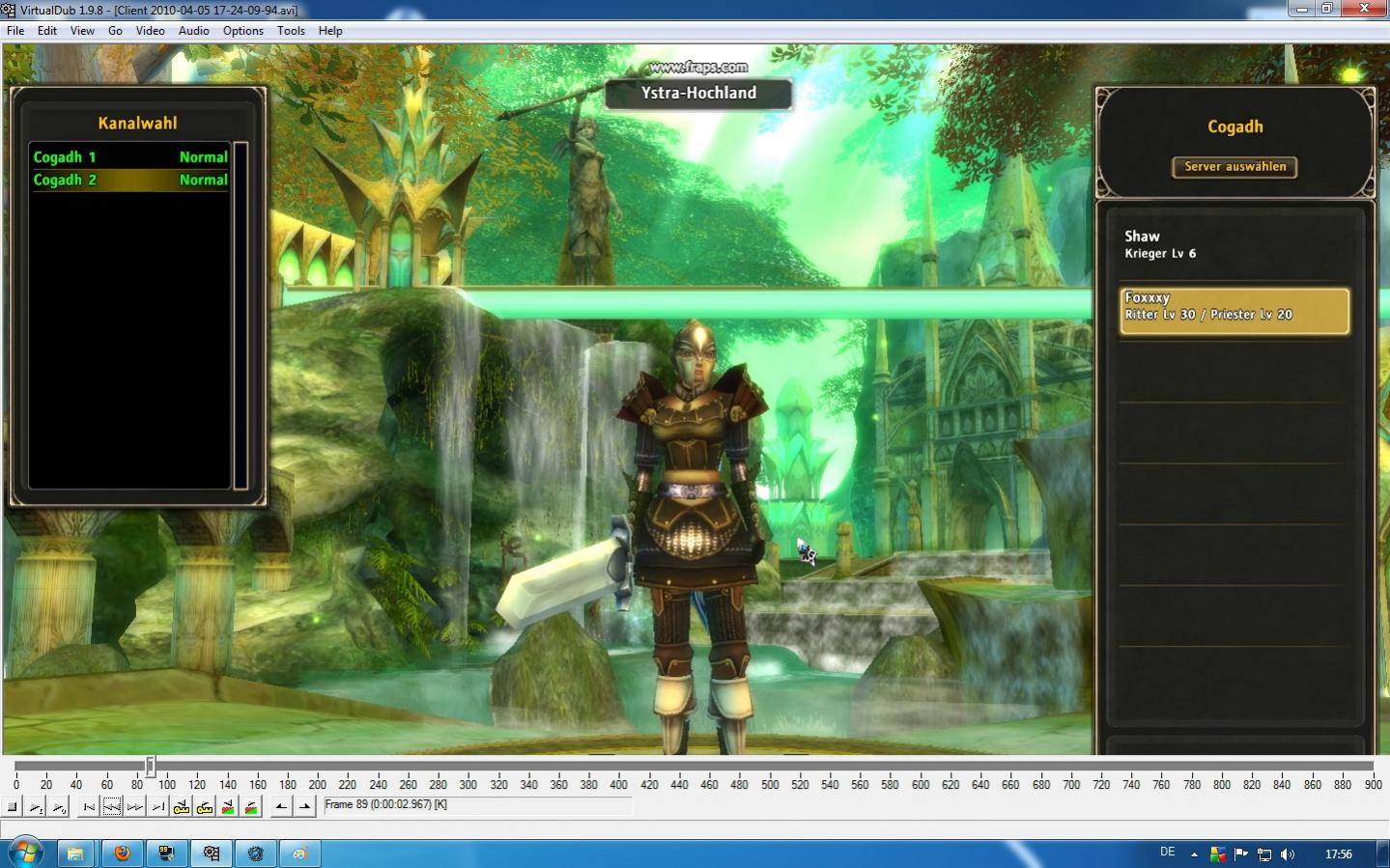1390x868 pixels.
Task: Click the Frame 89 position readout field
Action: [x=477, y=805]
